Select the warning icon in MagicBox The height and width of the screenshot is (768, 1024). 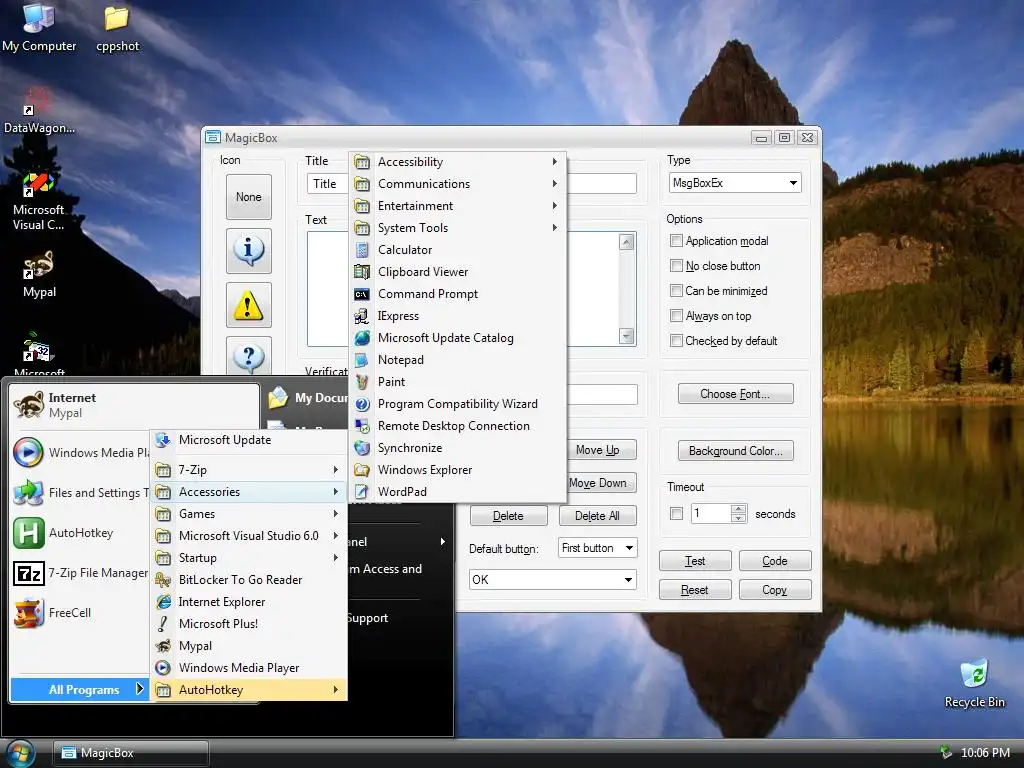249,305
